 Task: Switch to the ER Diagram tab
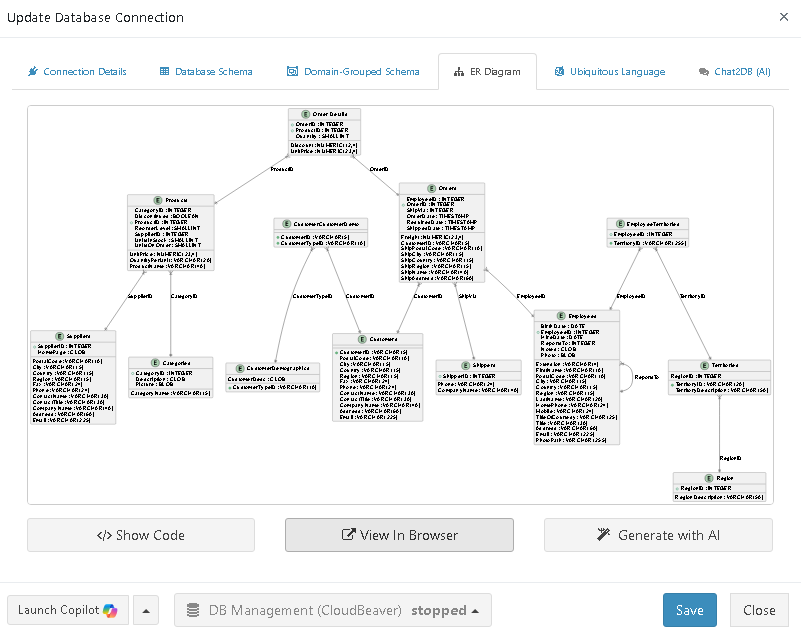pyautogui.click(x=487, y=72)
